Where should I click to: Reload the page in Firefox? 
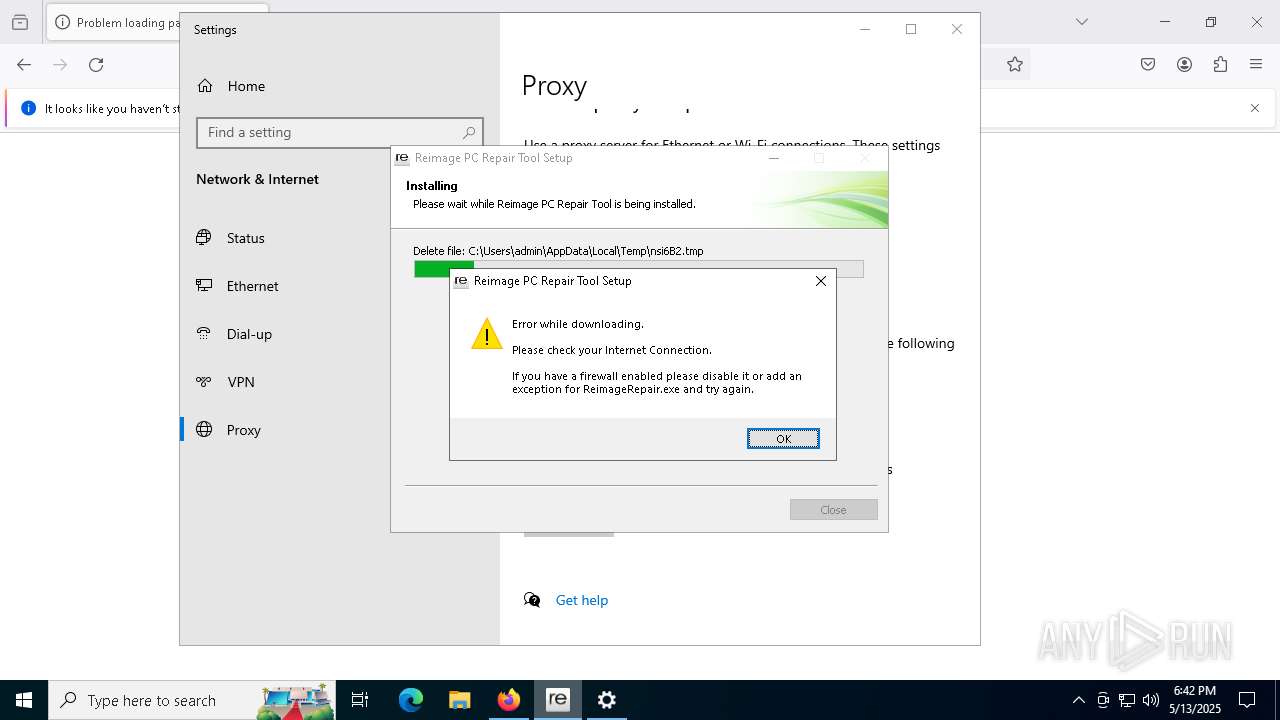pos(96,65)
